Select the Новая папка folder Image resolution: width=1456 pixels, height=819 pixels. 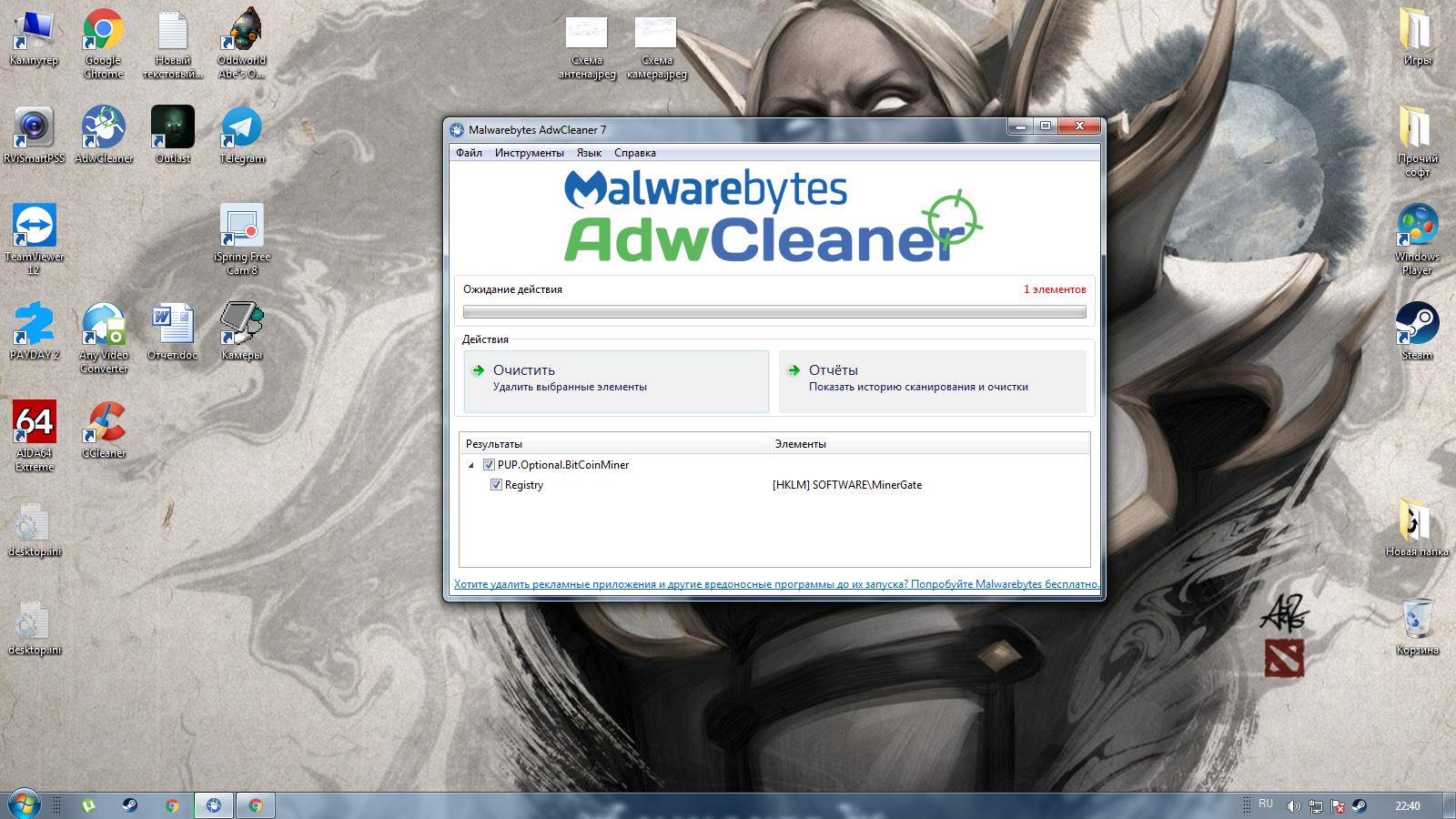[1417, 528]
